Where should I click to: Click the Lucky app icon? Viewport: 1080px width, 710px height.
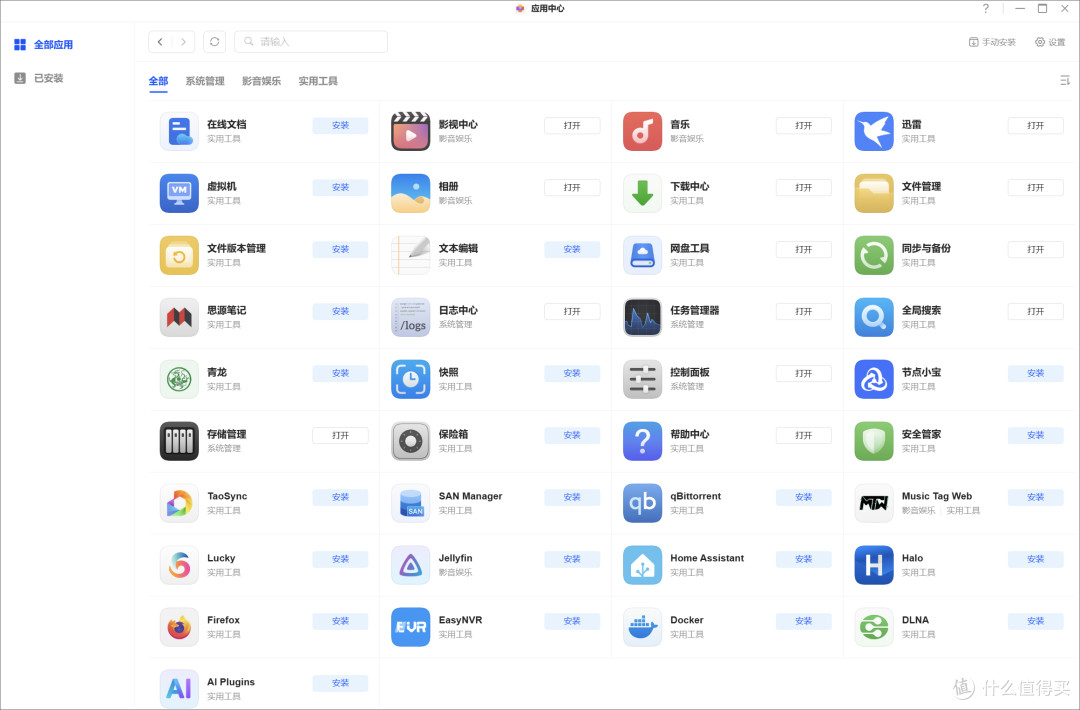click(x=179, y=565)
